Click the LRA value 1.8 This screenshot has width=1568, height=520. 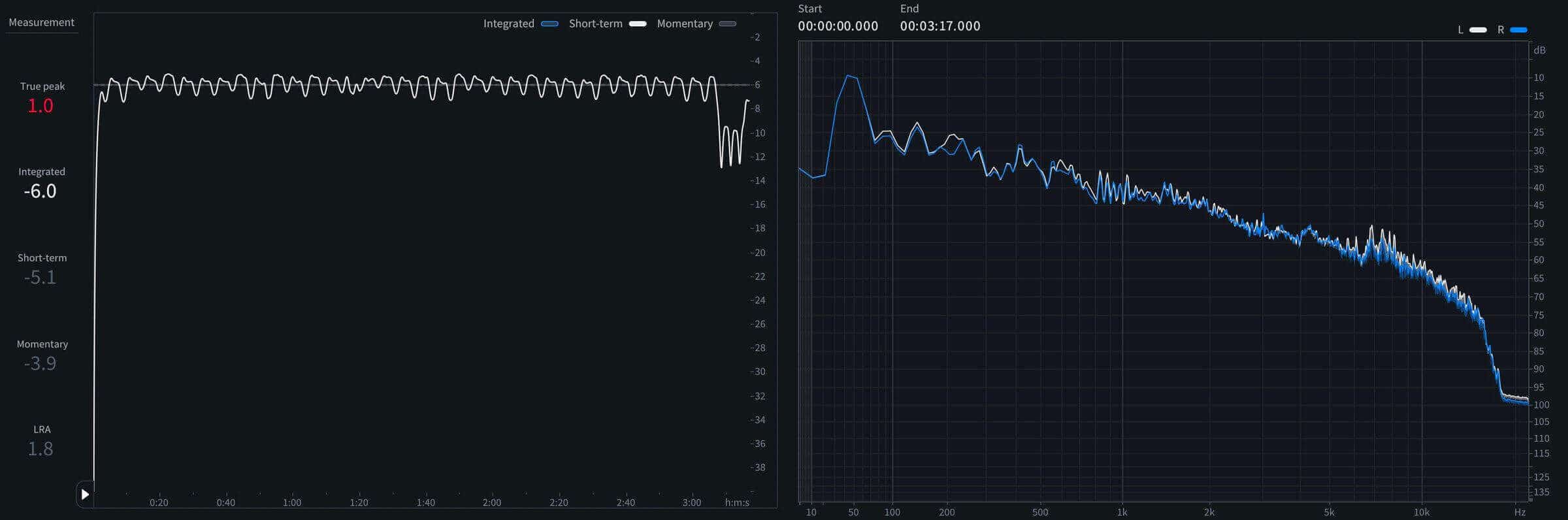(x=40, y=449)
